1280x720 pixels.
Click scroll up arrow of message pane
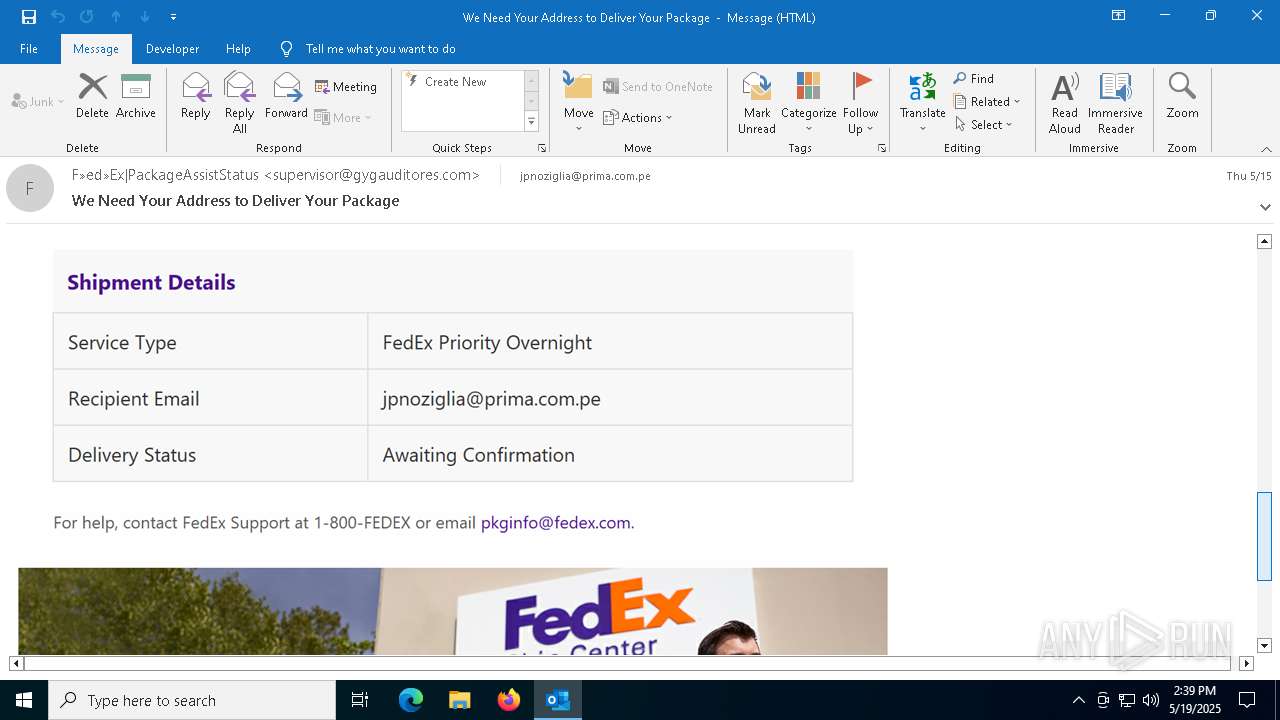click(x=1264, y=241)
